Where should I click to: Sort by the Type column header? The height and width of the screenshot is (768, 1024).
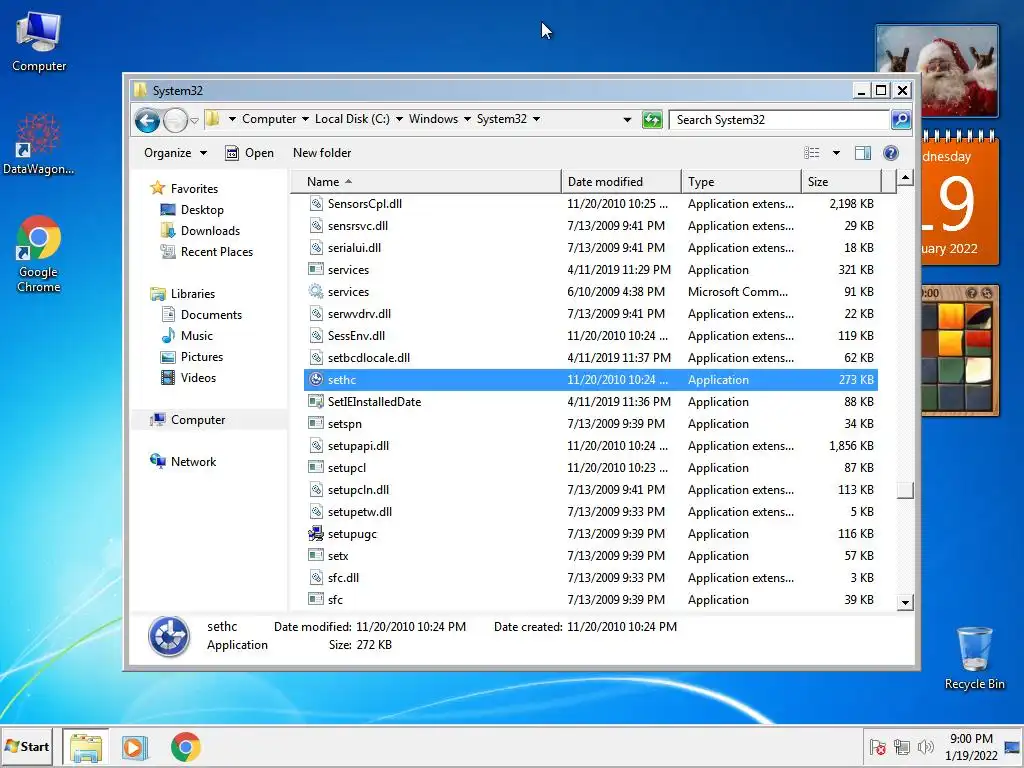[x=741, y=182]
